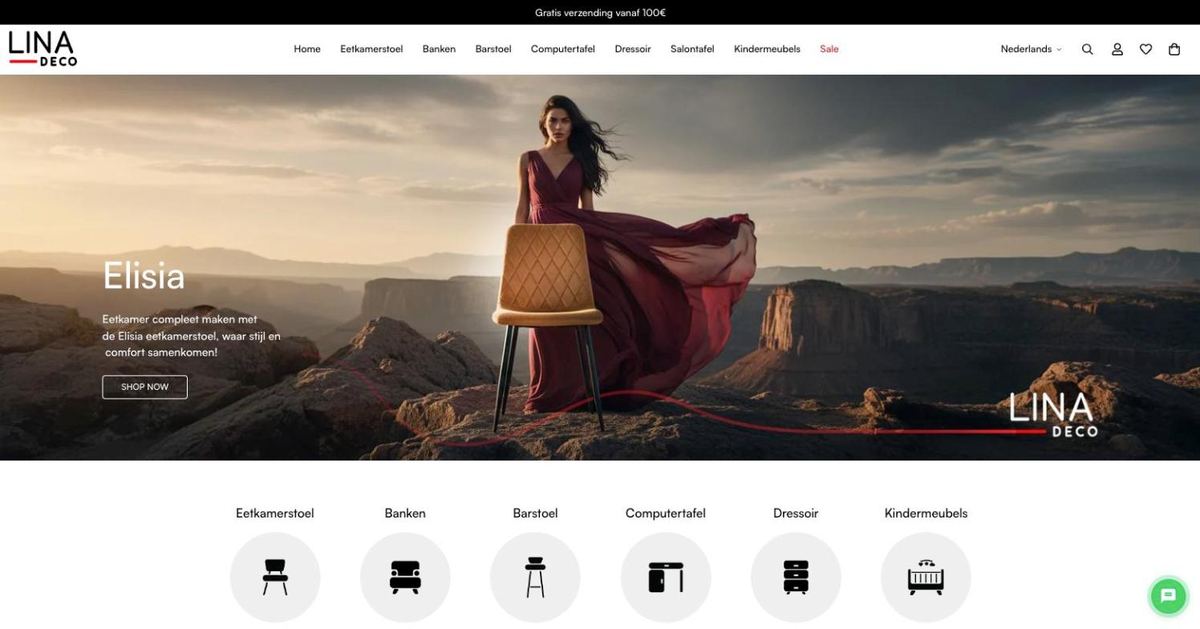Click the 'Gratis verzending vanaf 100€' announcement
The width and height of the screenshot is (1200, 629).
(x=600, y=13)
